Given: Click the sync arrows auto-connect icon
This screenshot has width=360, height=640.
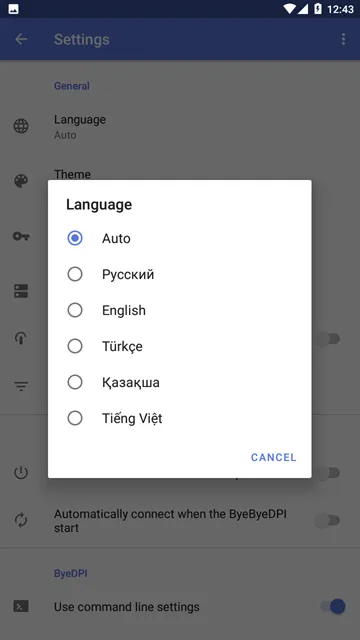Looking at the screenshot, I should point(21,520).
